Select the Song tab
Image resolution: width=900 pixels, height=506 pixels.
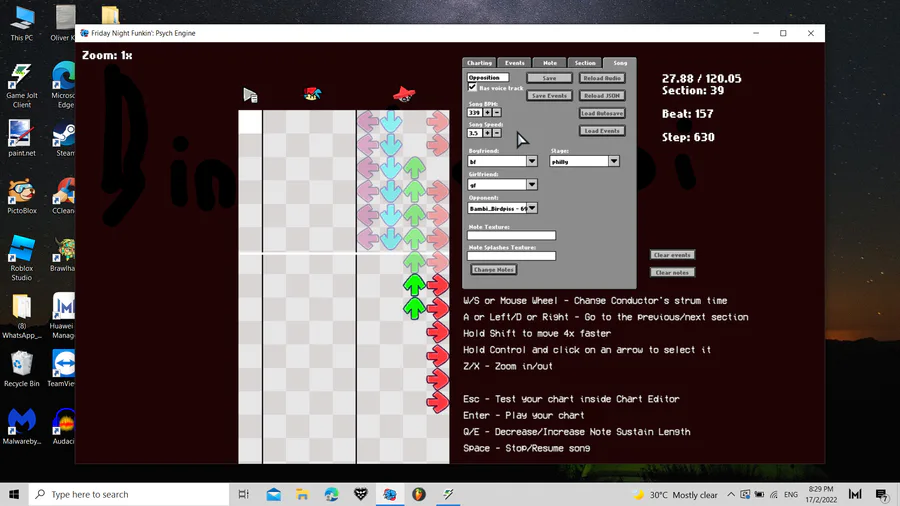pos(620,63)
